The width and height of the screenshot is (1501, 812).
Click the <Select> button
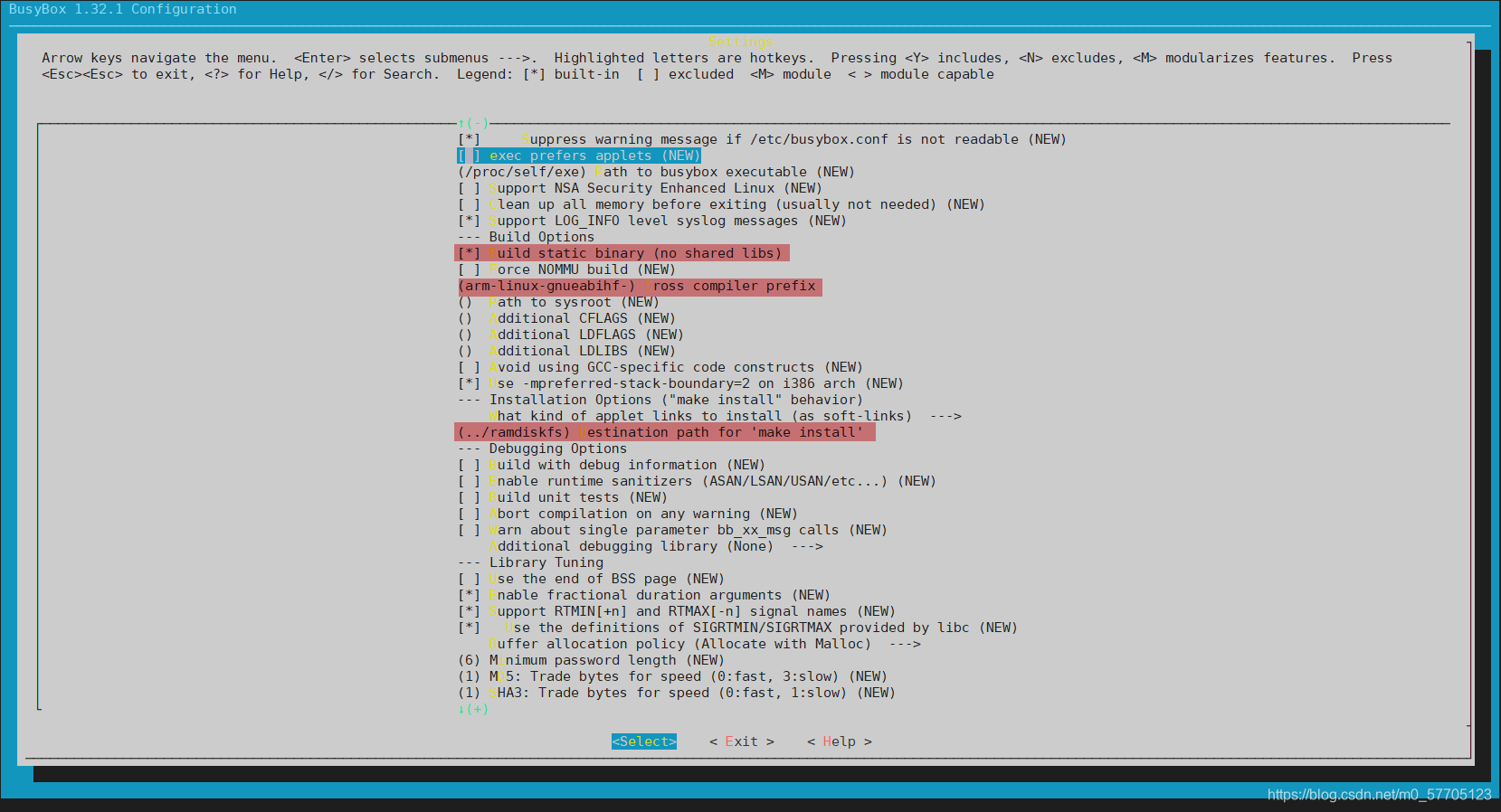(x=644, y=741)
